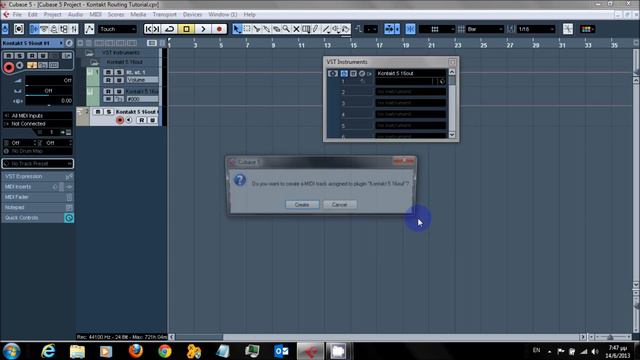The image size is (640, 360).
Task: Open the Transport menu
Action: tap(164, 14)
